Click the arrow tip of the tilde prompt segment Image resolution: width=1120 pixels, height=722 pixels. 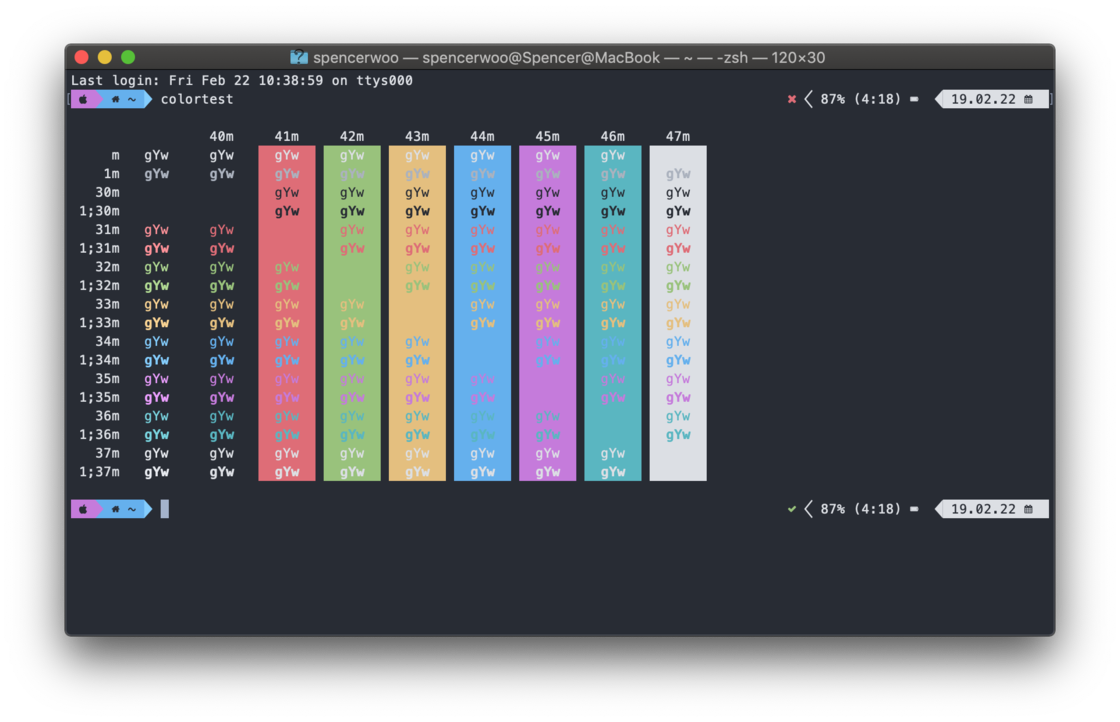148,99
